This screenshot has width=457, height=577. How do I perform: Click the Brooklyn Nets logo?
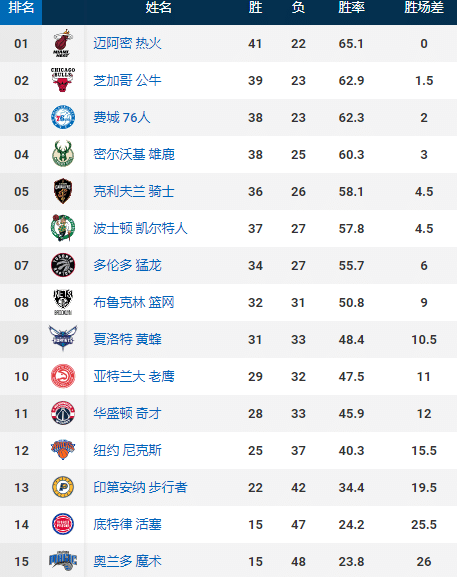pos(63,302)
